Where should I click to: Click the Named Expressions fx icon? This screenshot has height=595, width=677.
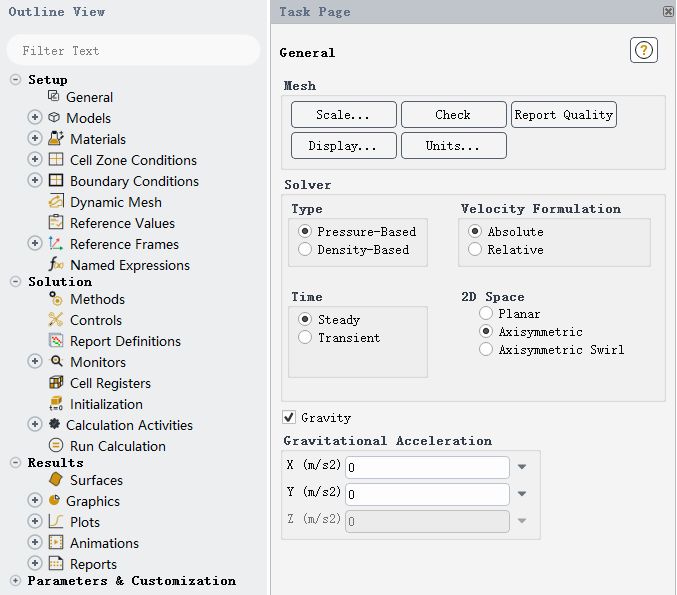coord(55,265)
